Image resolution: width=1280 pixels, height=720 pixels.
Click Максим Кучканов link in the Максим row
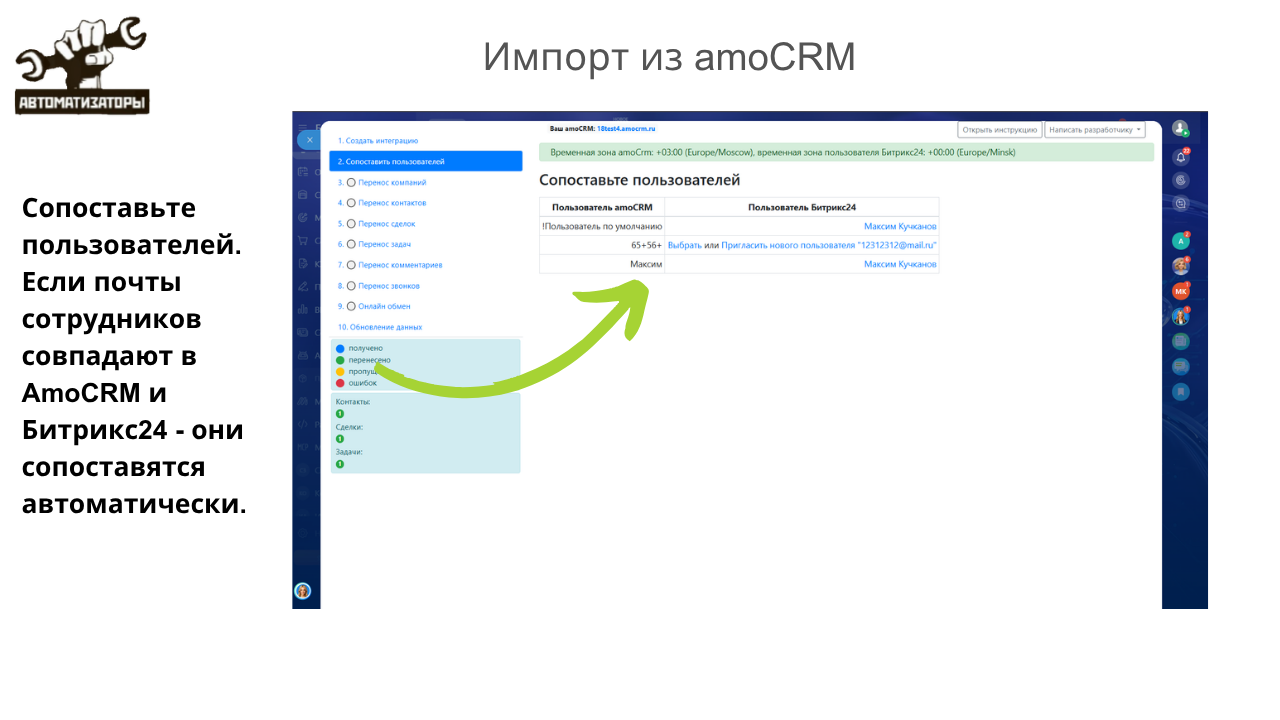click(900, 264)
